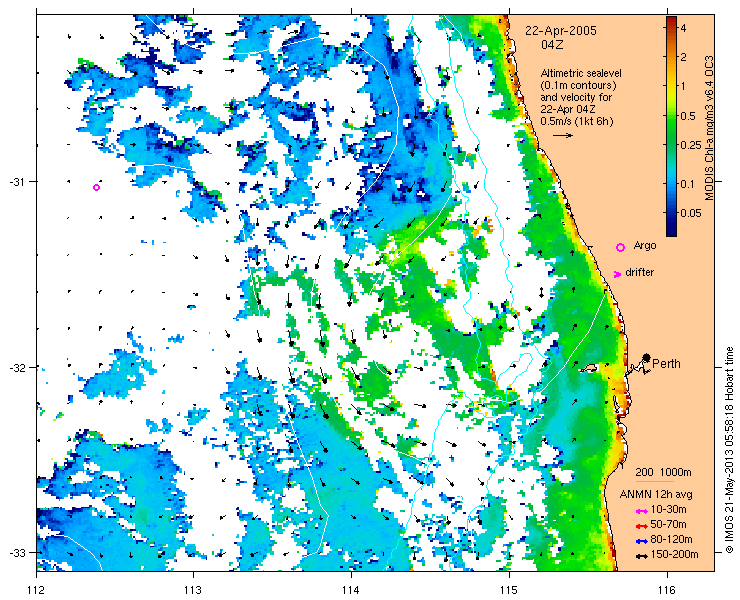This screenshot has width=740, height=600.
Task: Click the Perth label
Action: tap(666, 364)
